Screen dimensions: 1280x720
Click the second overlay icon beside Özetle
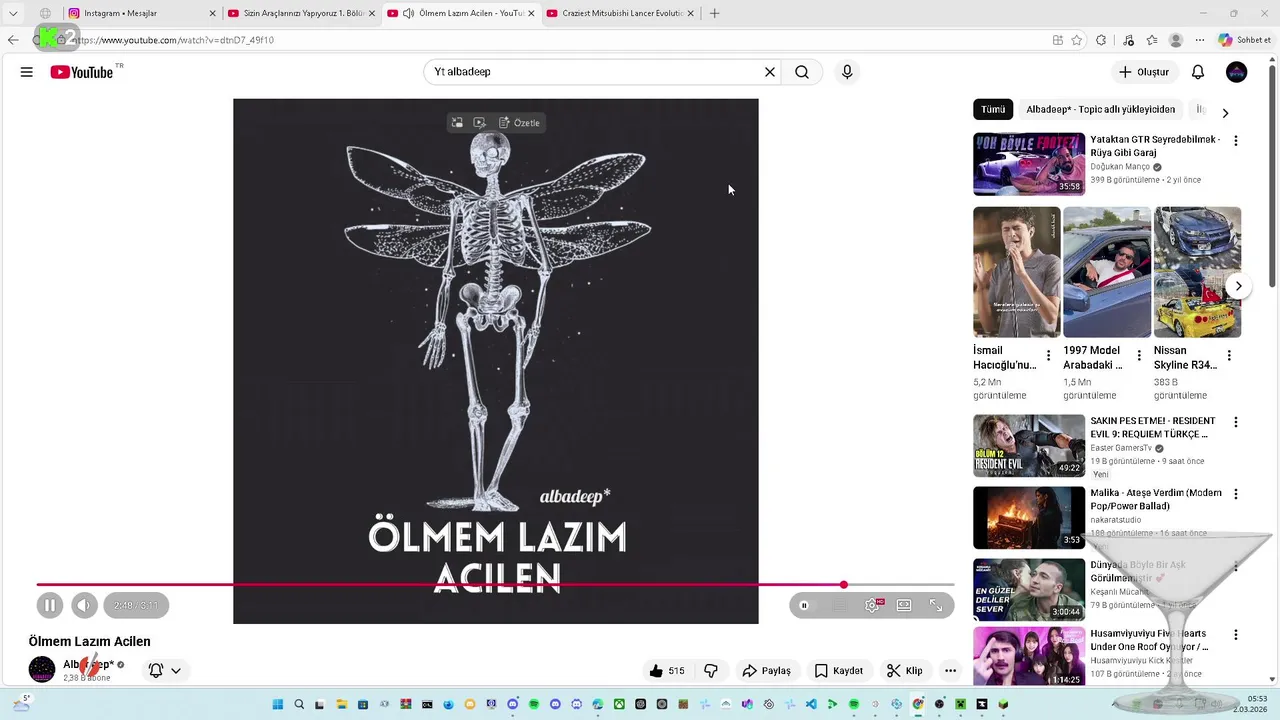click(479, 123)
